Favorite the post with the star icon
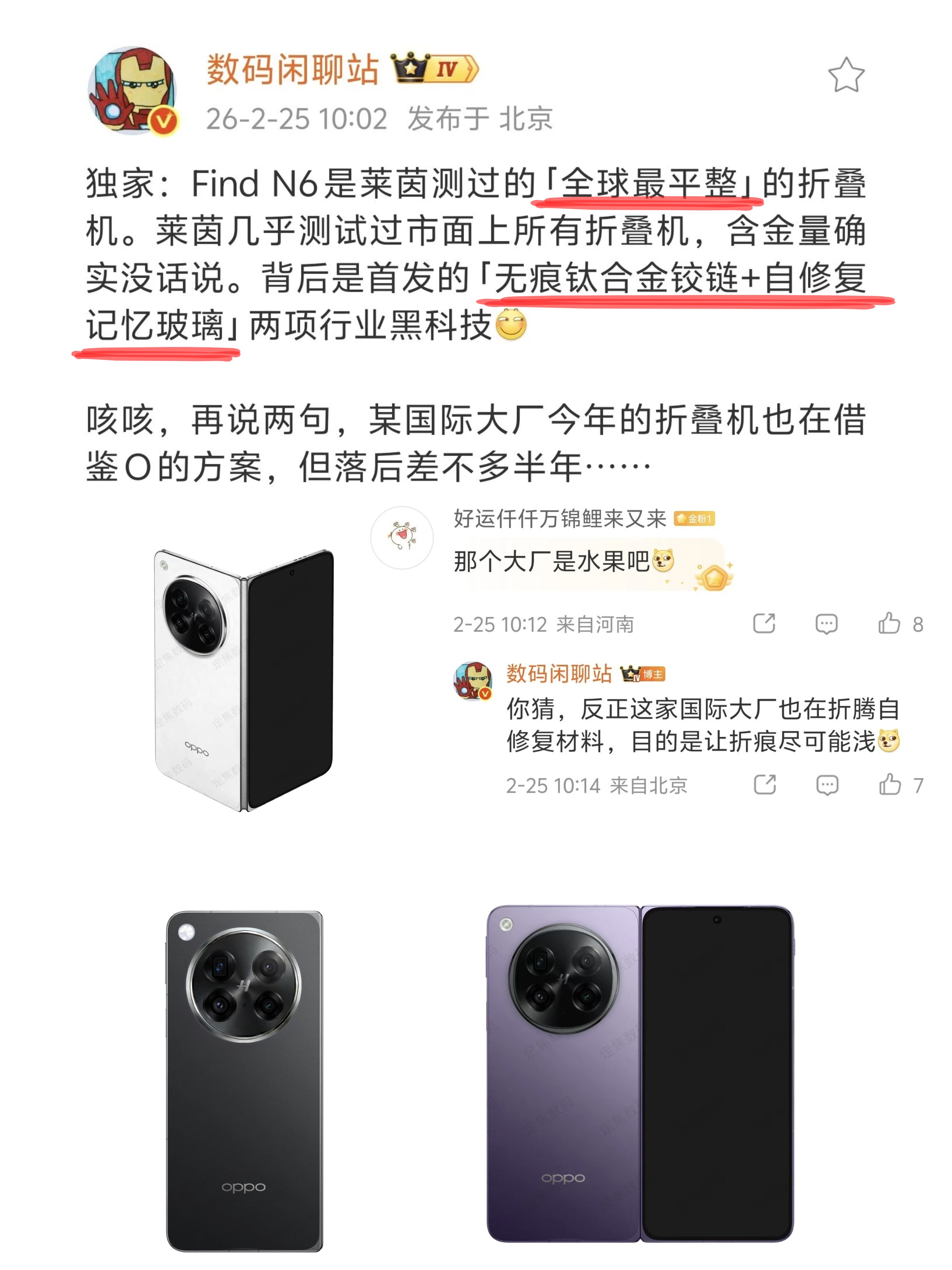This screenshot has width=952, height=1270. tap(846, 75)
